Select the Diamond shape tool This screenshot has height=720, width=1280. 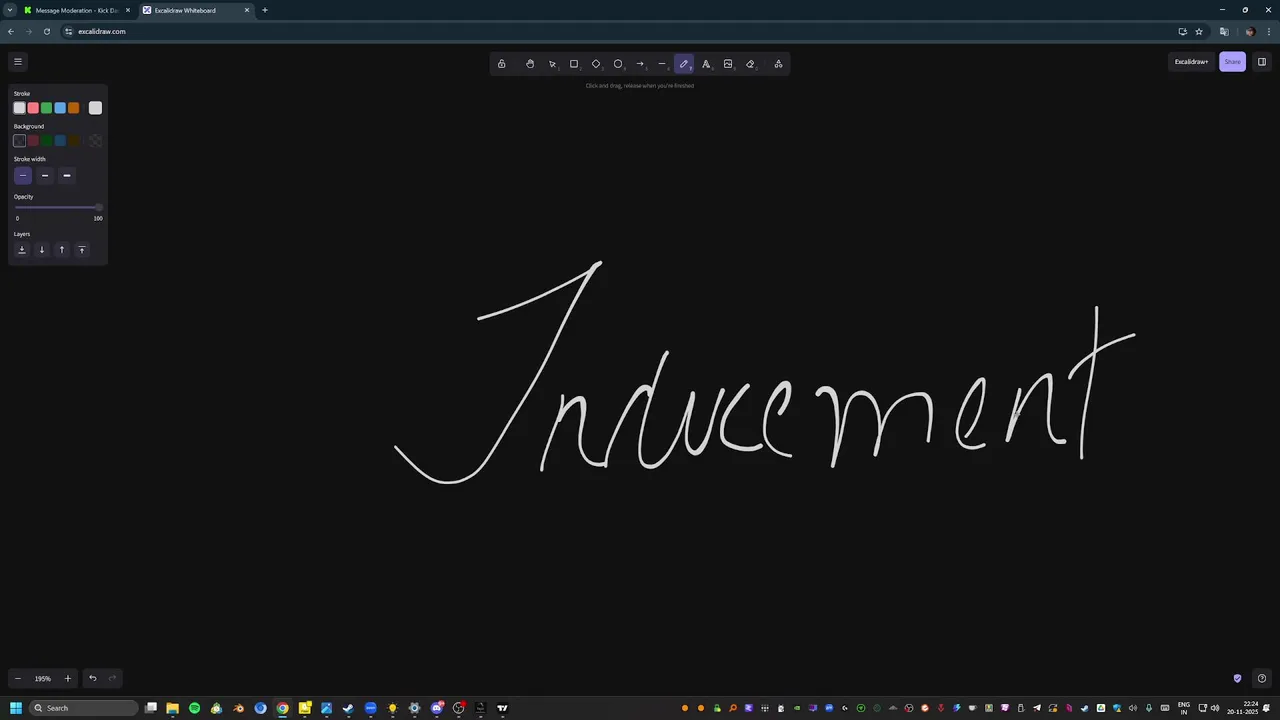(x=596, y=64)
